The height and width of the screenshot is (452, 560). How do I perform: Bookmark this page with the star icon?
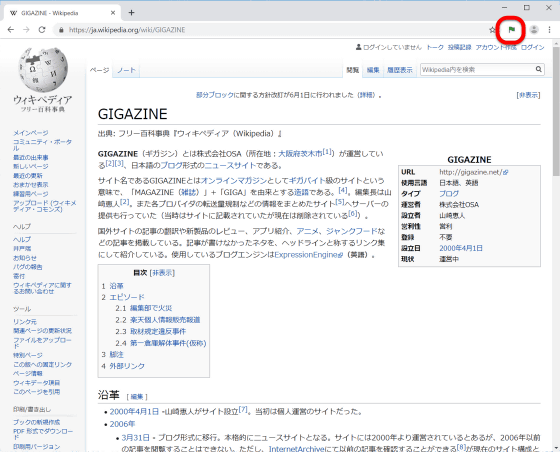point(492,30)
